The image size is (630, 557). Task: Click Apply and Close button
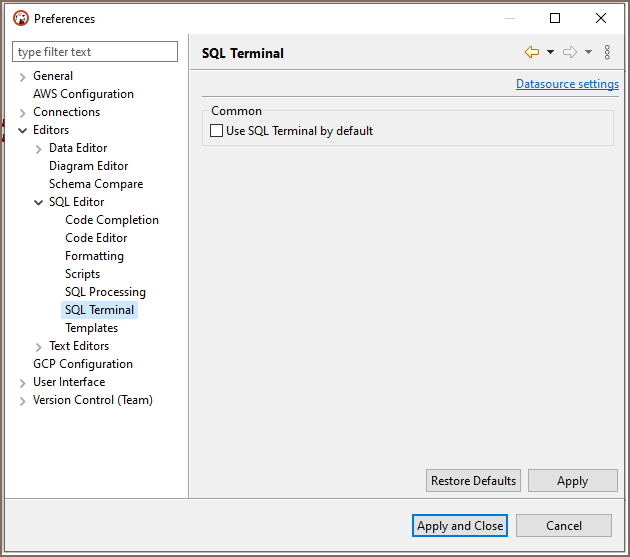pos(460,526)
